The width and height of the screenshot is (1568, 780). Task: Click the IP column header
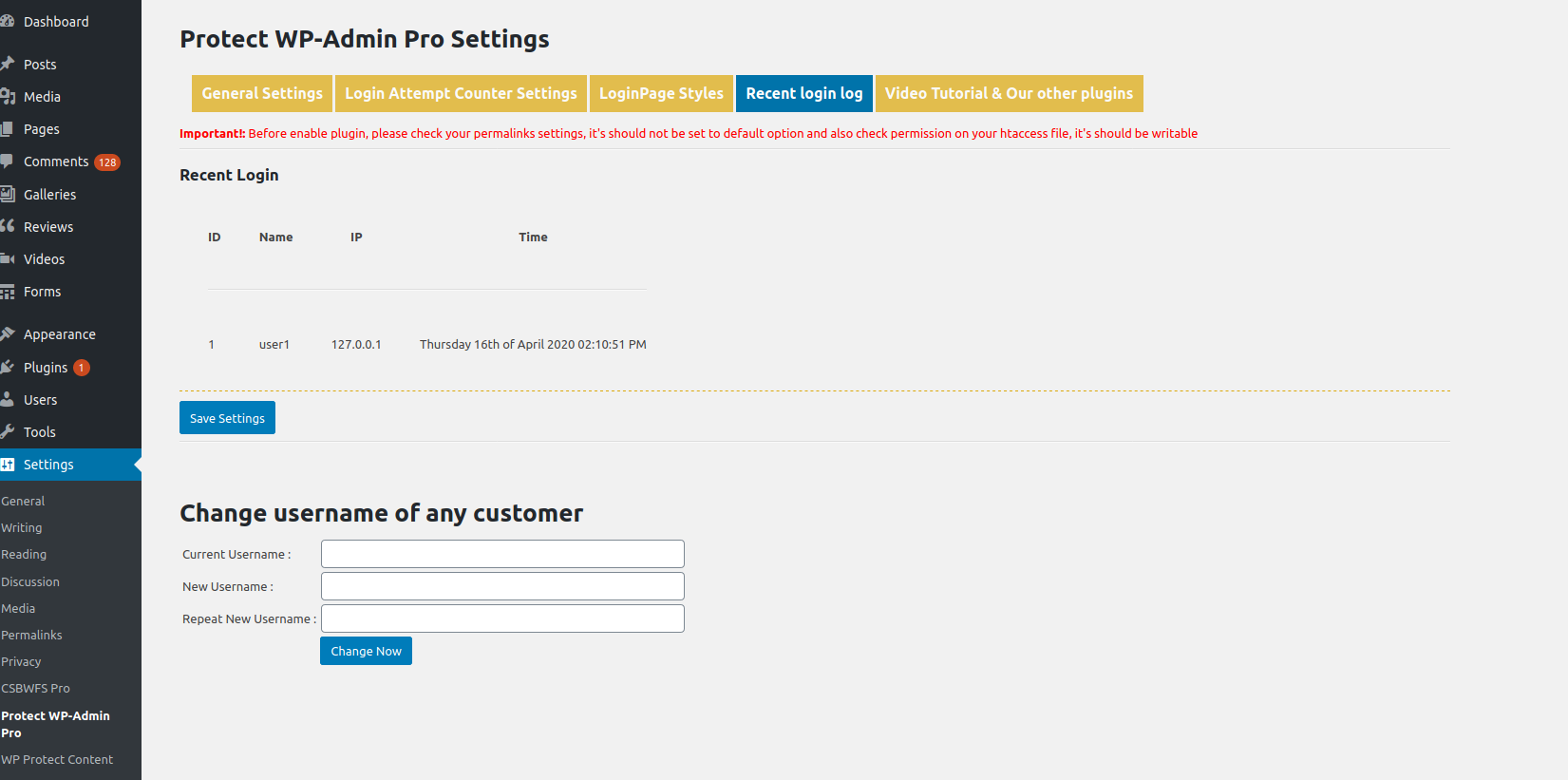(356, 237)
